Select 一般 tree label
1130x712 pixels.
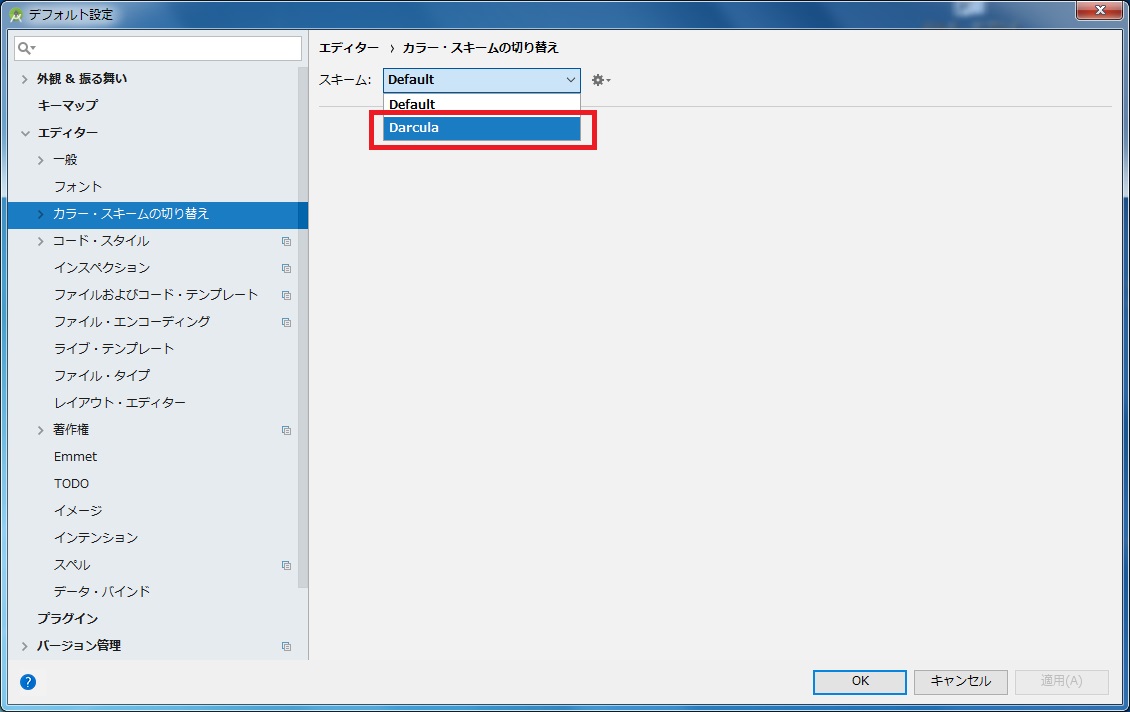[x=65, y=160]
